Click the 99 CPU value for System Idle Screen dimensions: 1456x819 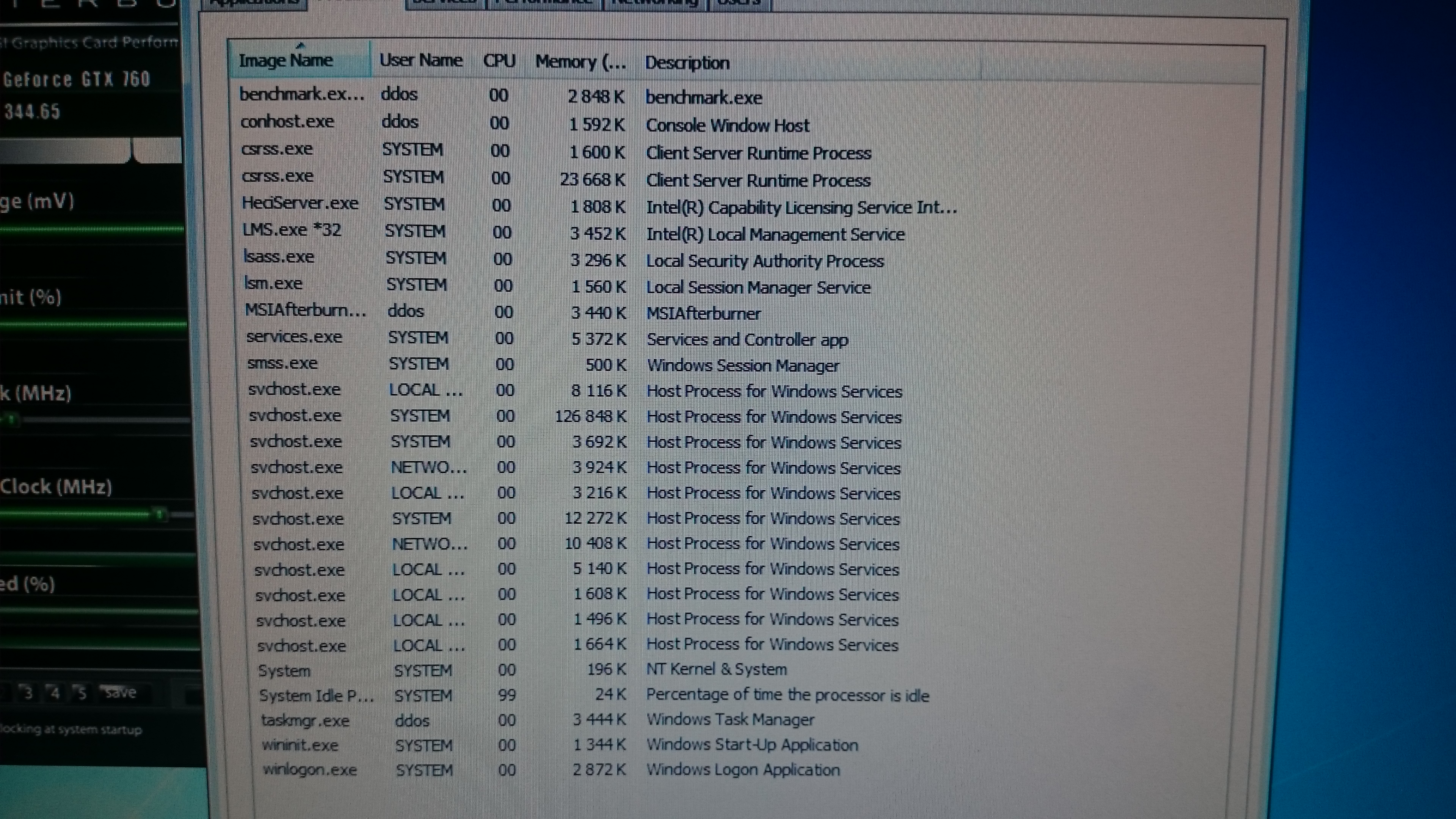(x=507, y=695)
